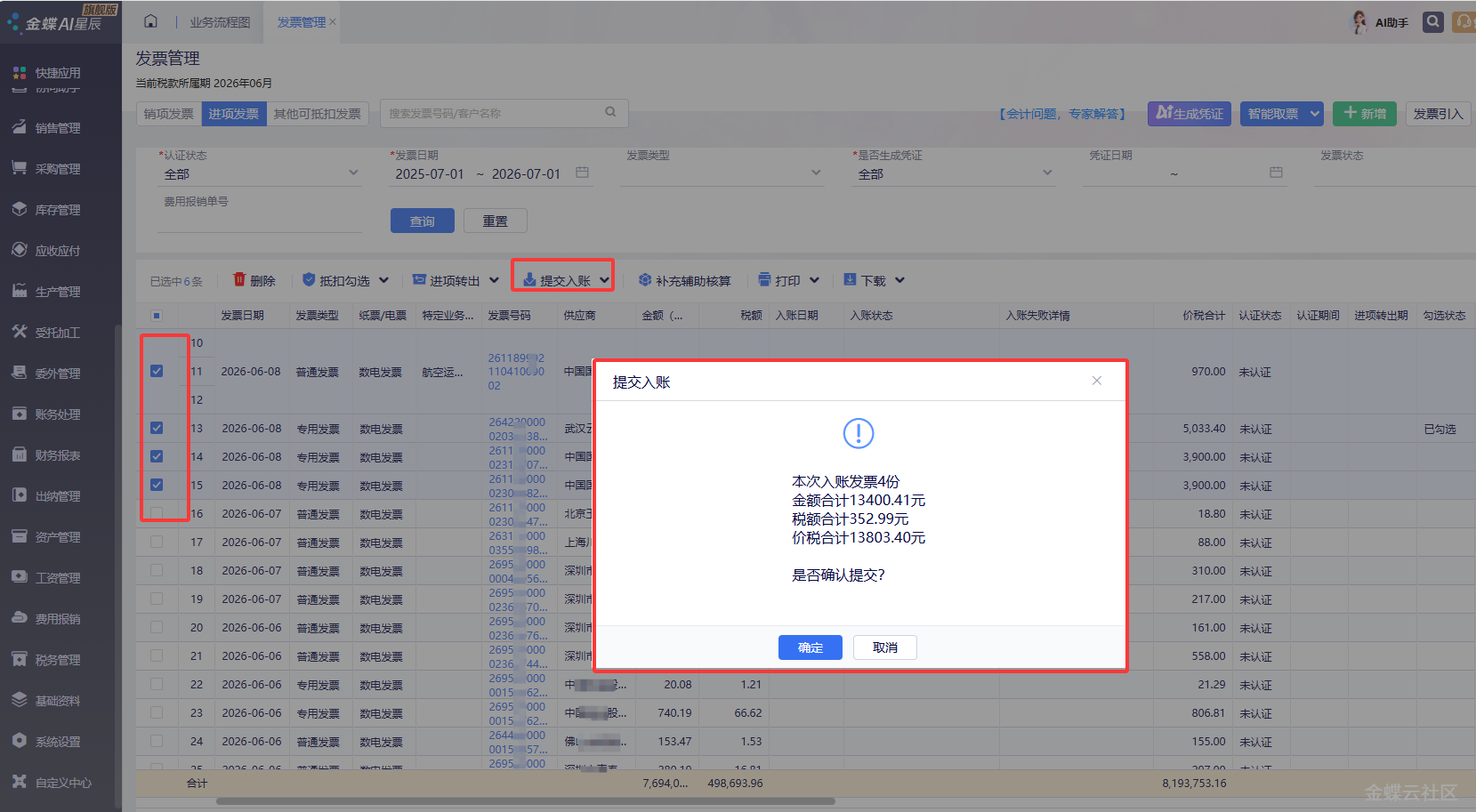Screen dimensions: 1476x812
Task: Switch to the 其他可抵扣发票 tab
Action: tap(318, 114)
